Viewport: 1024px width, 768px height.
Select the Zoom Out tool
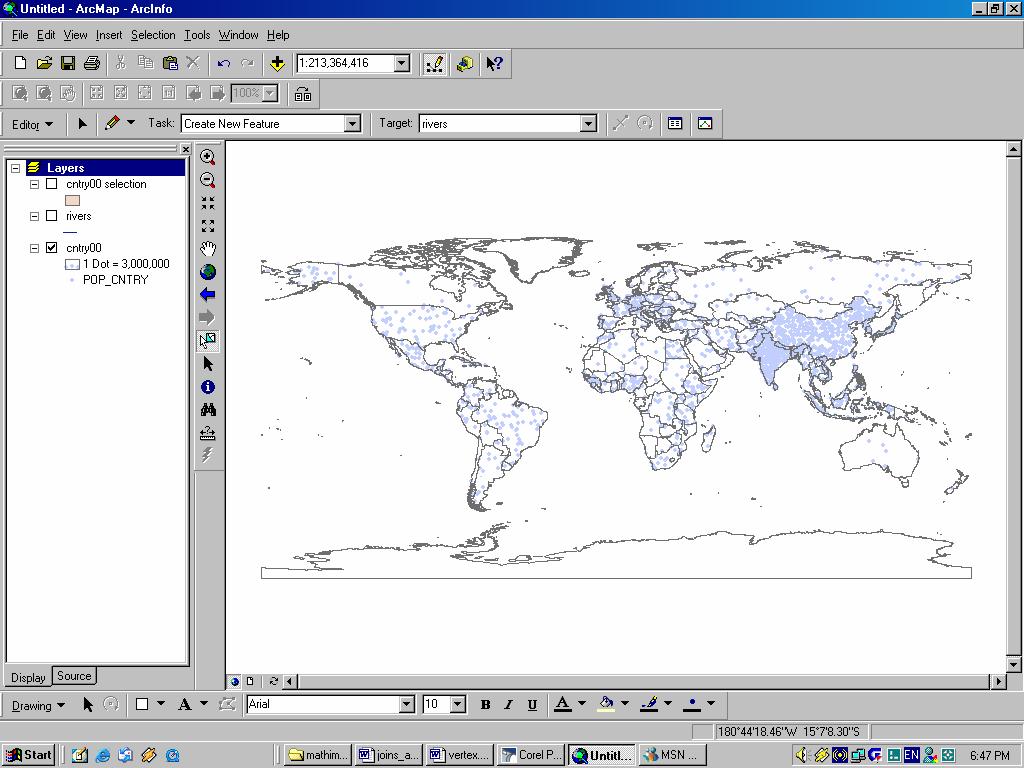point(208,180)
